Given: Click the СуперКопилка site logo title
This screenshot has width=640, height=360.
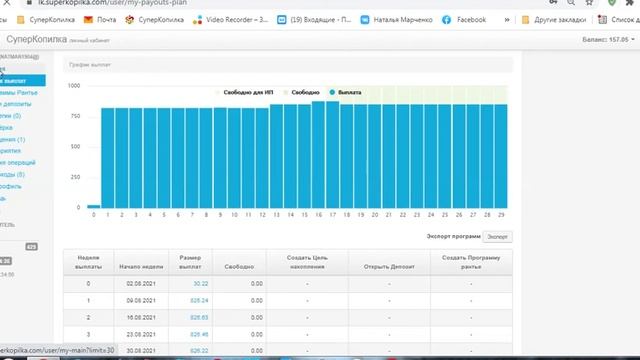Looking at the screenshot, I should pos(36,40).
